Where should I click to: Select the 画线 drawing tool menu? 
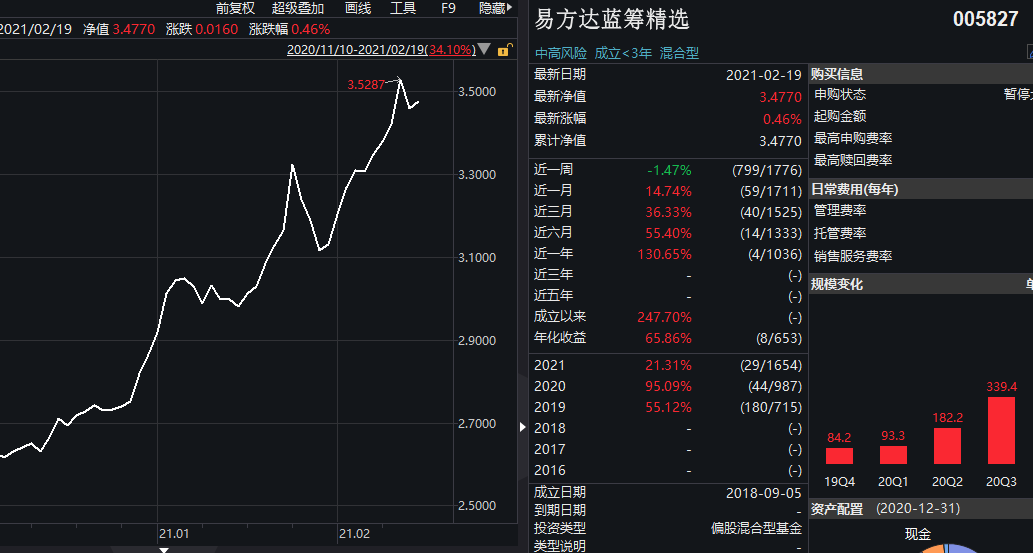click(x=358, y=8)
